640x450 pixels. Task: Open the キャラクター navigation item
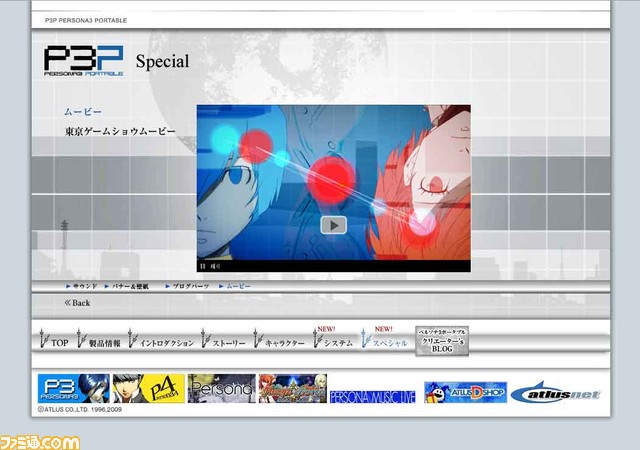click(x=279, y=340)
